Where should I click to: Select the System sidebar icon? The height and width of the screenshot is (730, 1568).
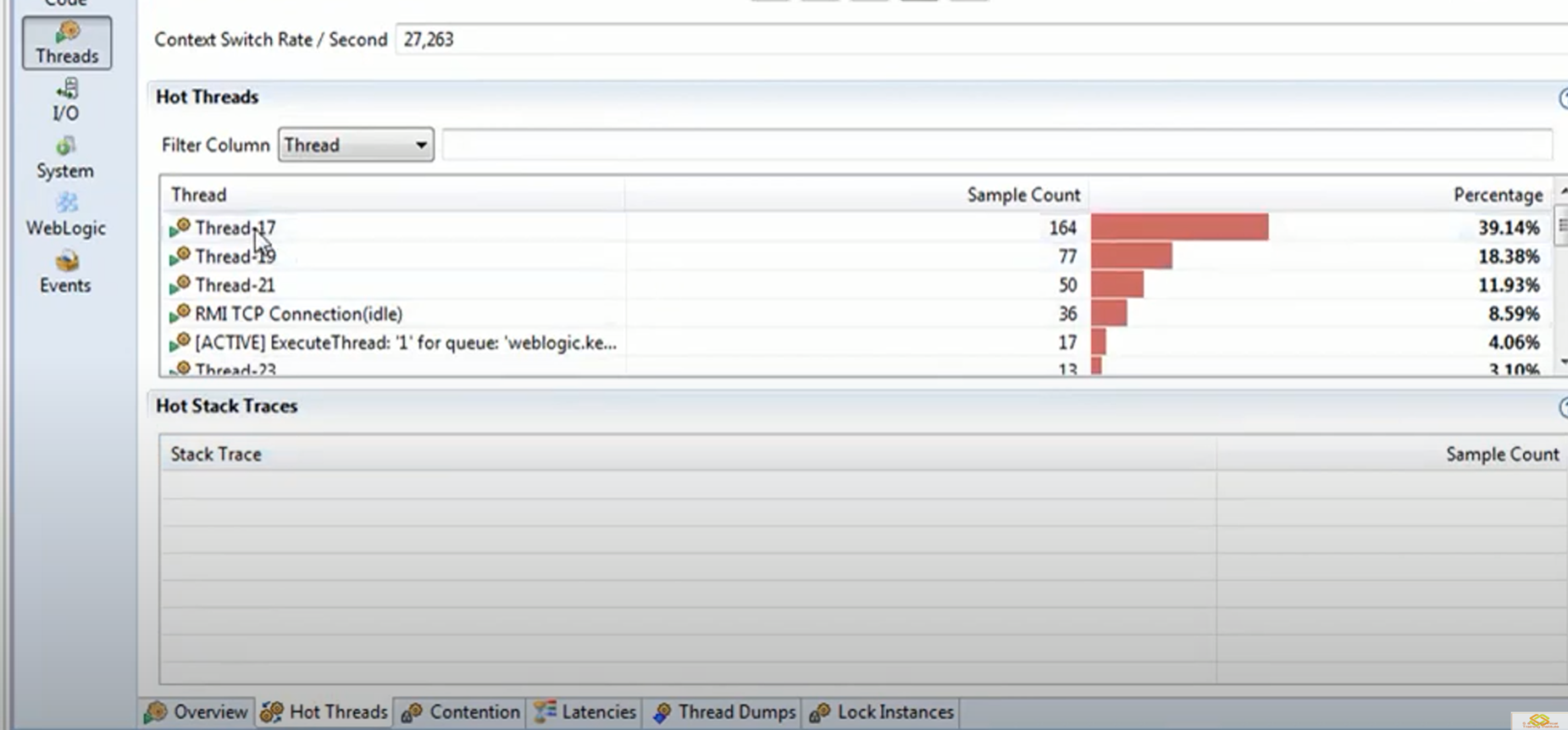(65, 158)
